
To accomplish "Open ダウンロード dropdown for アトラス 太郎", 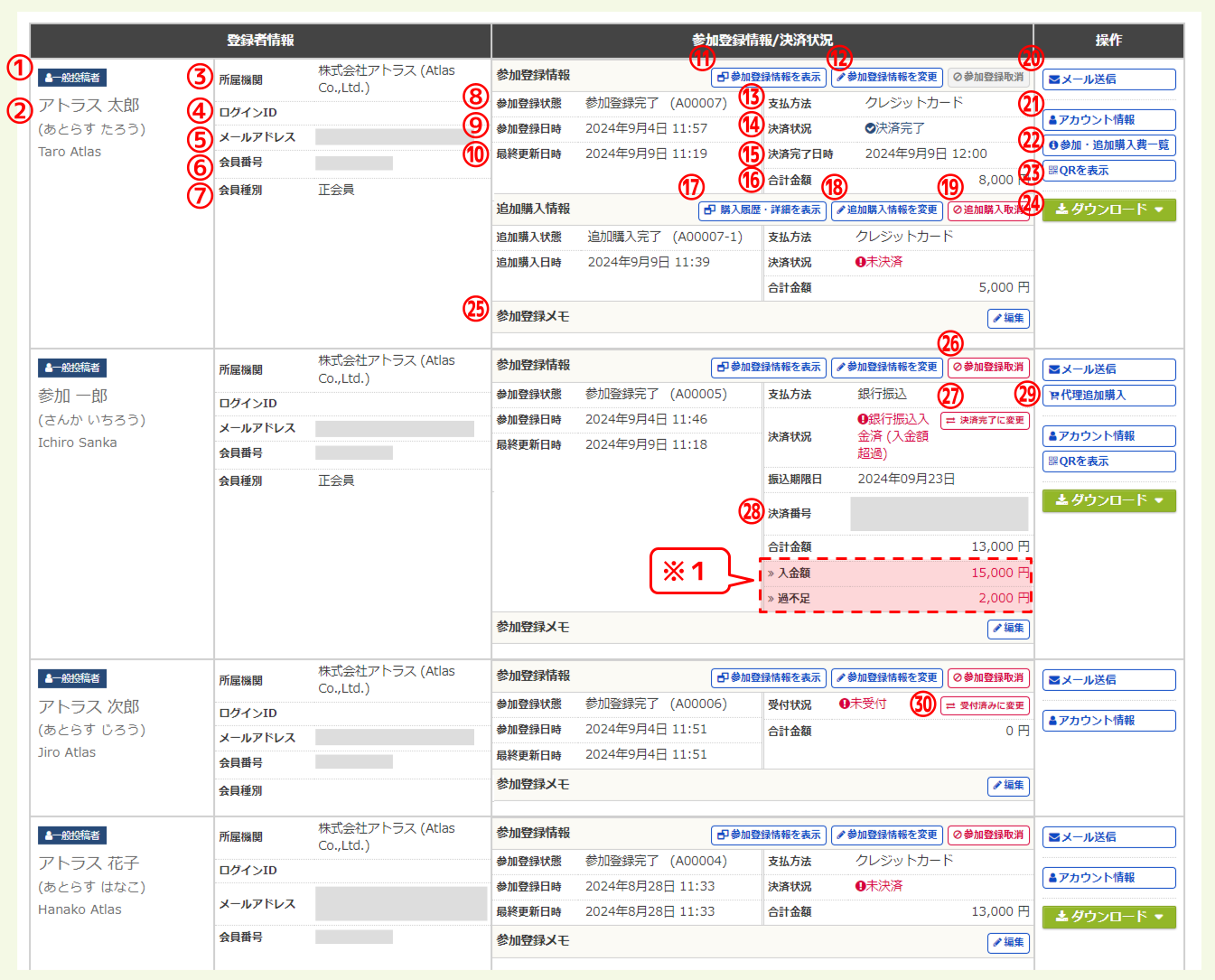I will coord(1109,210).
